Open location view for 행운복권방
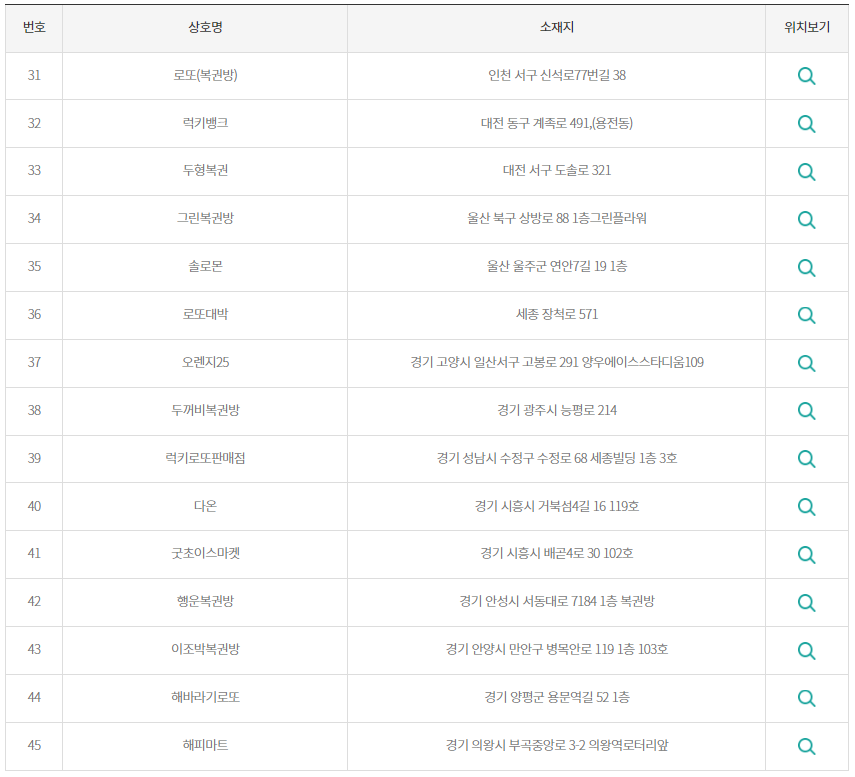Viewport: 855px width, 777px height. (806, 603)
